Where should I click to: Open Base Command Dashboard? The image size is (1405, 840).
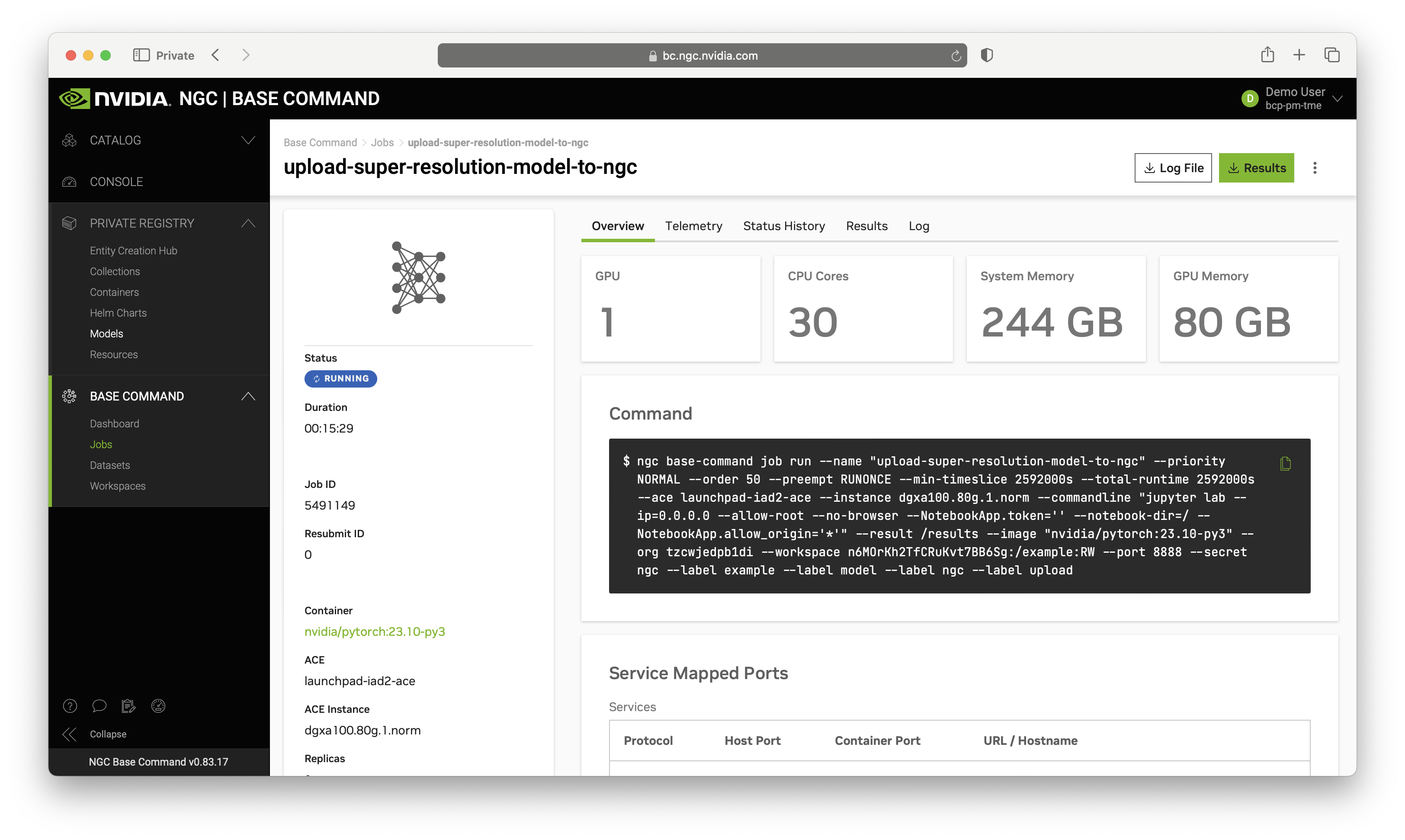(x=114, y=423)
